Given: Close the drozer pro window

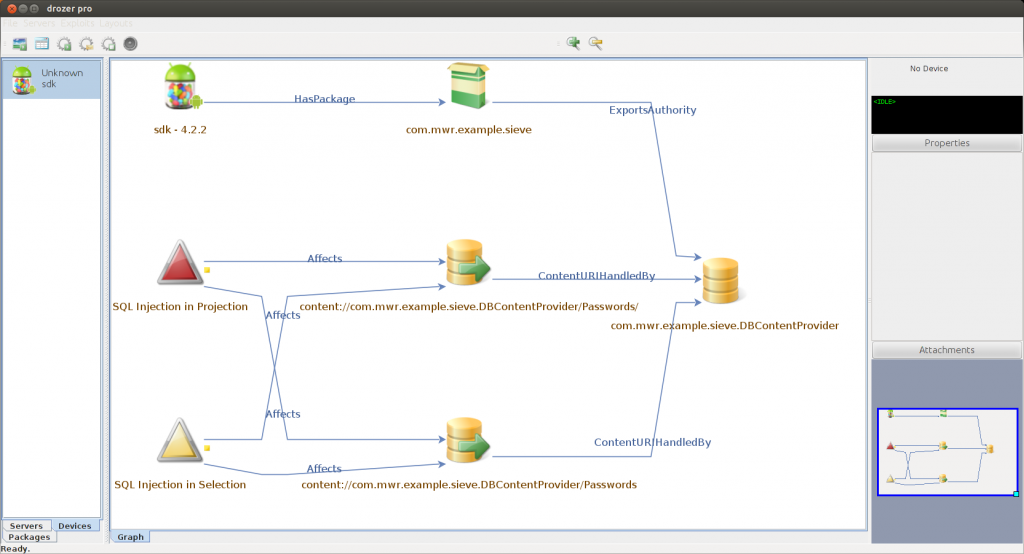Looking at the screenshot, I should [x=12, y=8].
